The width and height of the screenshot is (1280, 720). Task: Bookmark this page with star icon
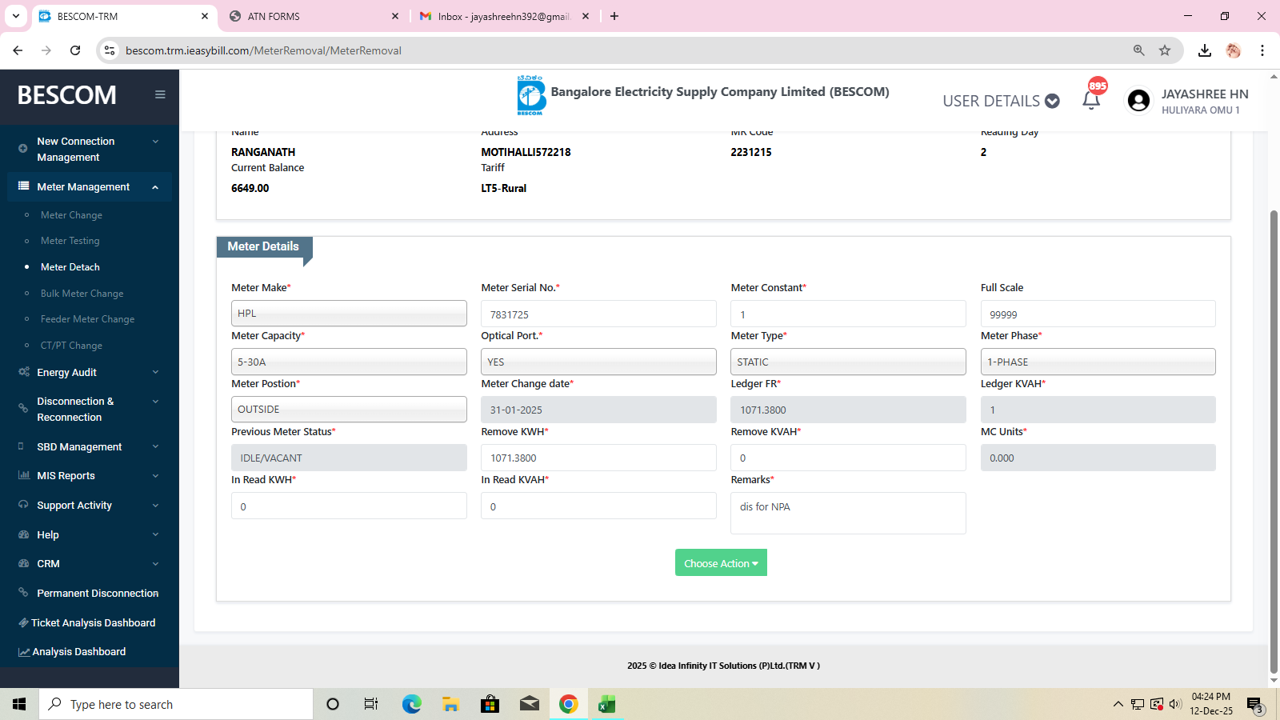click(1165, 50)
